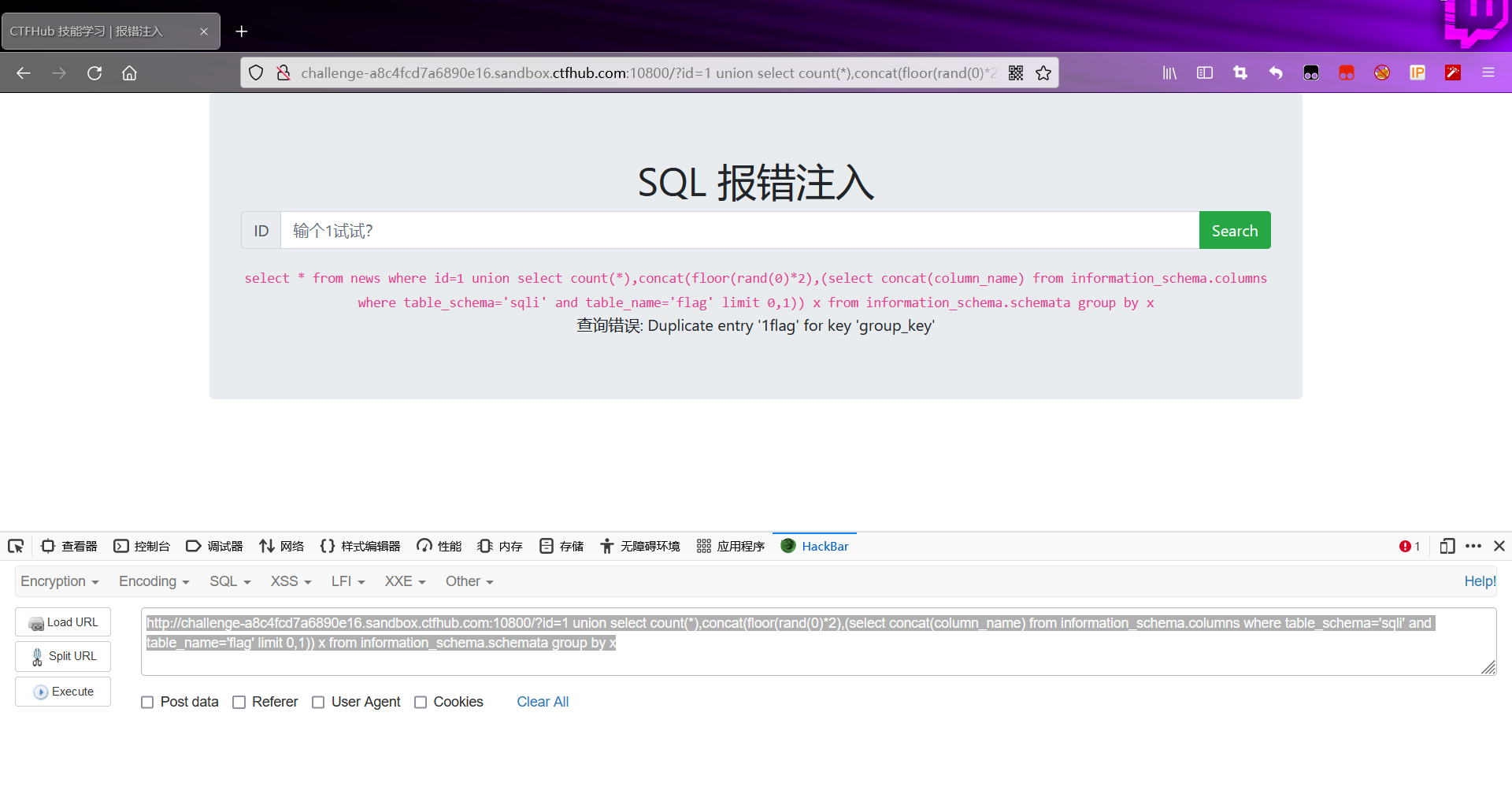The width and height of the screenshot is (1512, 794).
Task: Click the browser forward arrow
Action: click(59, 73)
